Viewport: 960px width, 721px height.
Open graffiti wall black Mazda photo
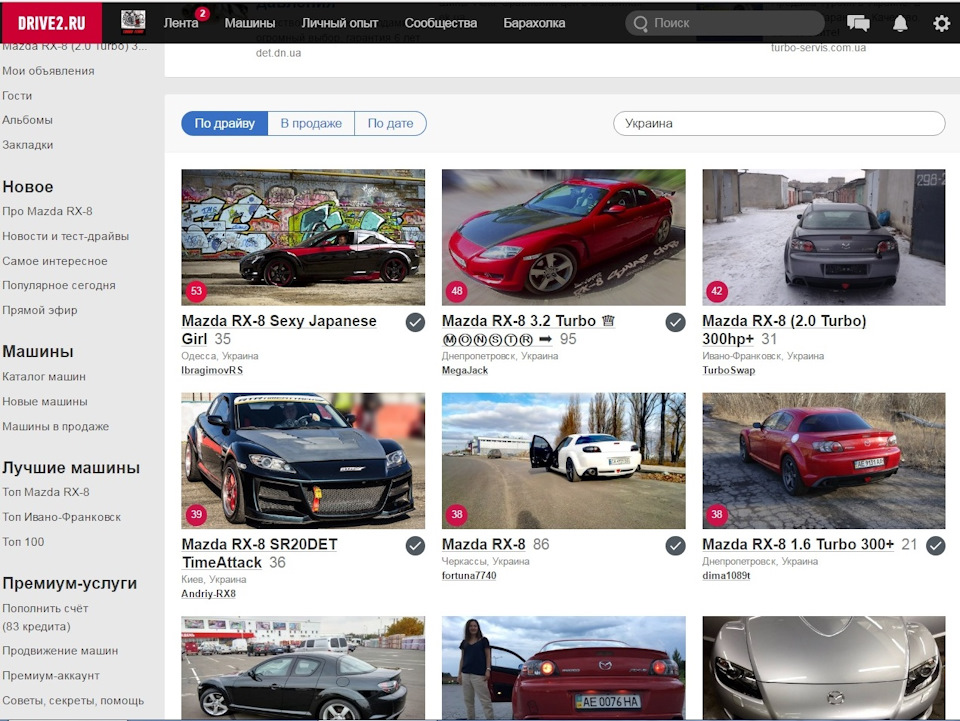click(x=303, y=237)
